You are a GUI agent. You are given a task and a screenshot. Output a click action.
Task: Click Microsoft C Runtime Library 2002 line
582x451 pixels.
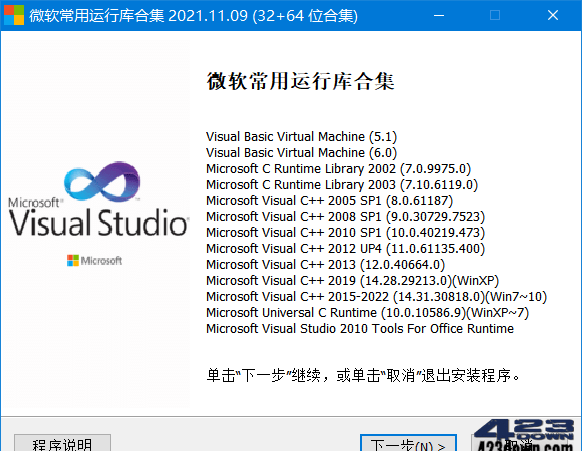[339, 169]
